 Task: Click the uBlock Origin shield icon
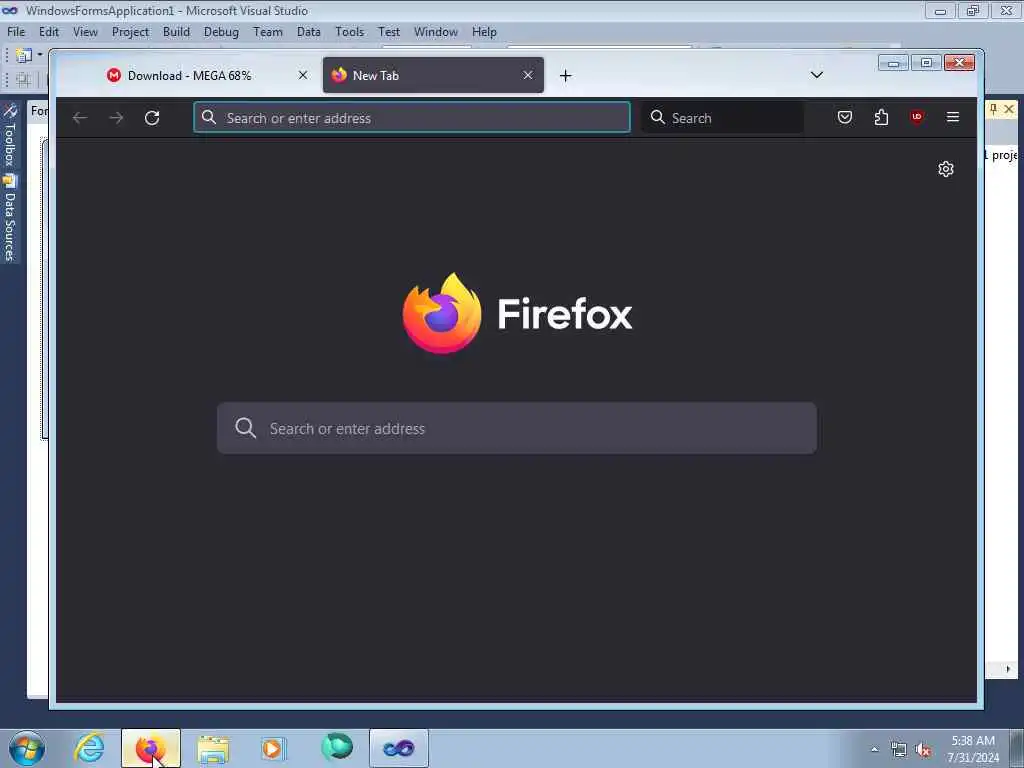pyautogui.click(x=917, y=117)
